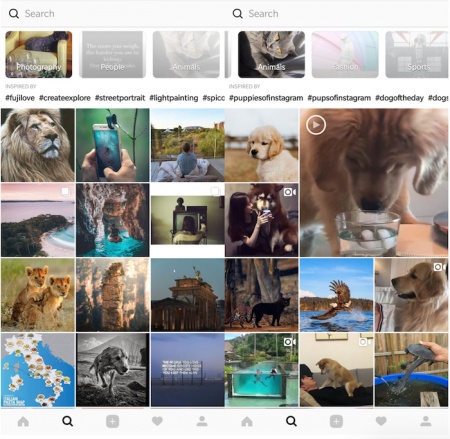The width and height of the screenshot is (450, 439).
Task: Select the Animals card in left screen
Action: [186, 54]
